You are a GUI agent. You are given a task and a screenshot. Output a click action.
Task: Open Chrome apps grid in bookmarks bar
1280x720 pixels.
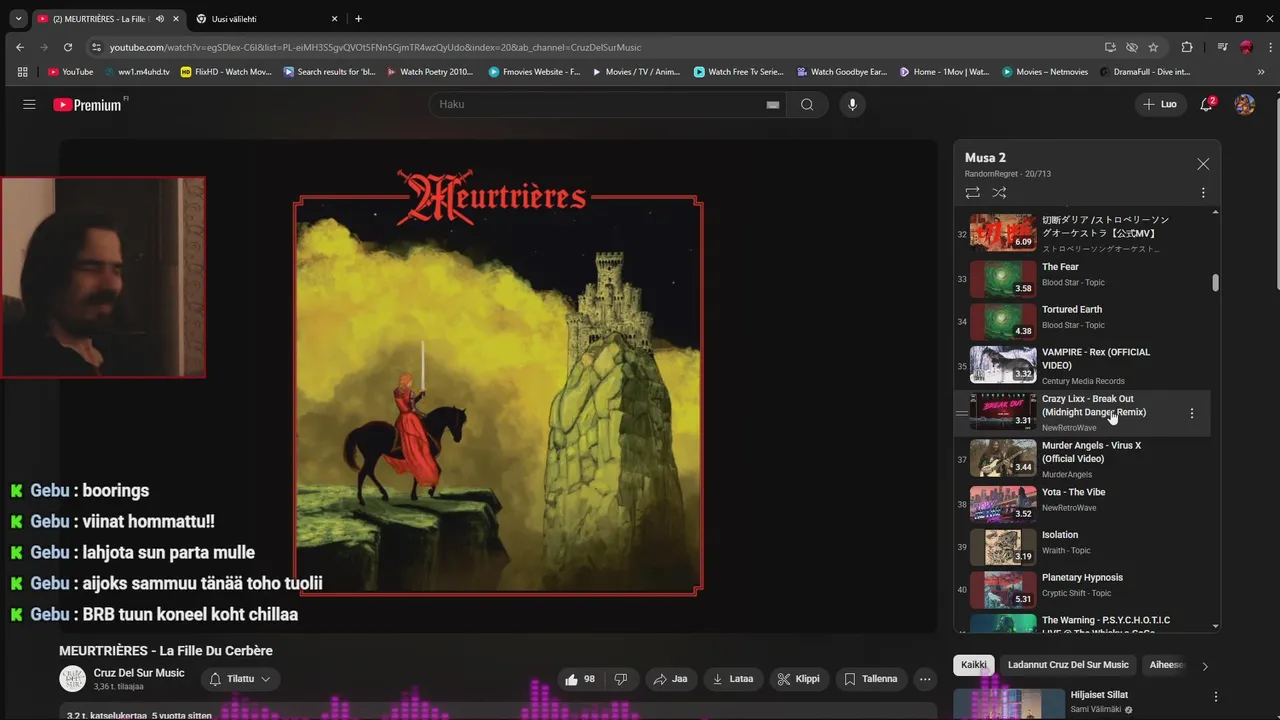[23, 72]
